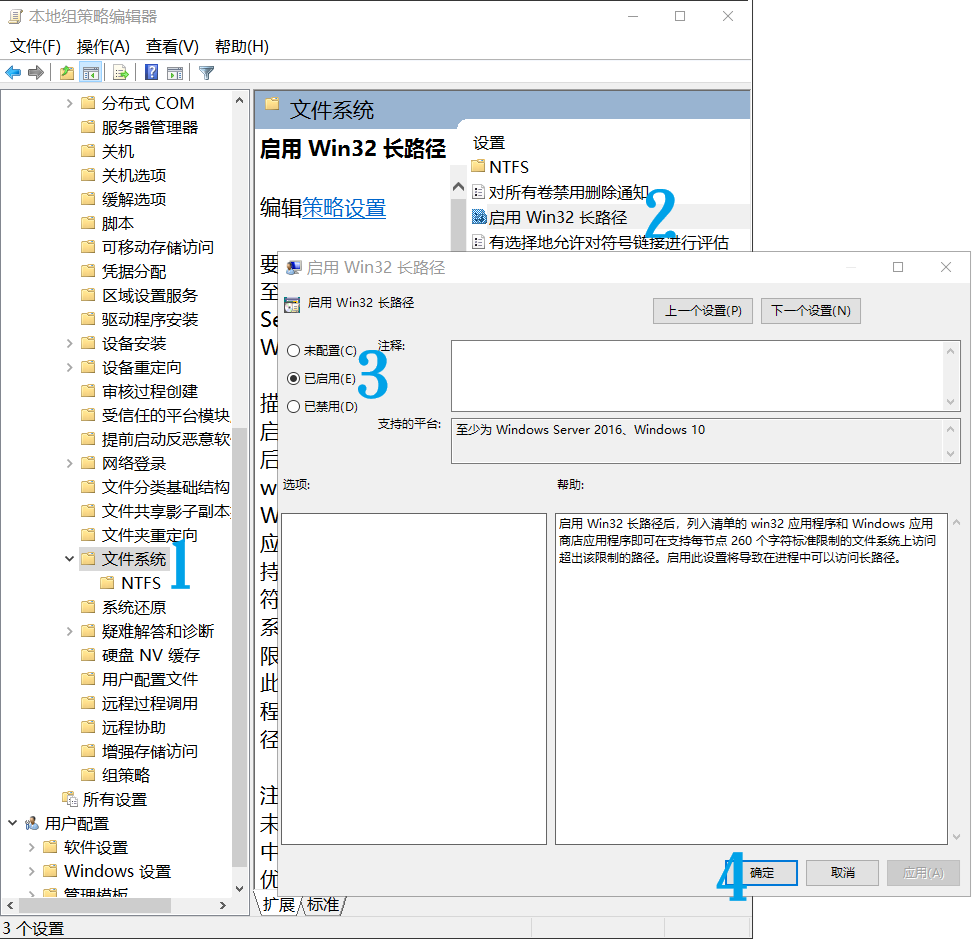The height and width of the screenshot is (939, 973).
Task: Open Help via the blue question-mark icon
Action: tap(151, 73)
